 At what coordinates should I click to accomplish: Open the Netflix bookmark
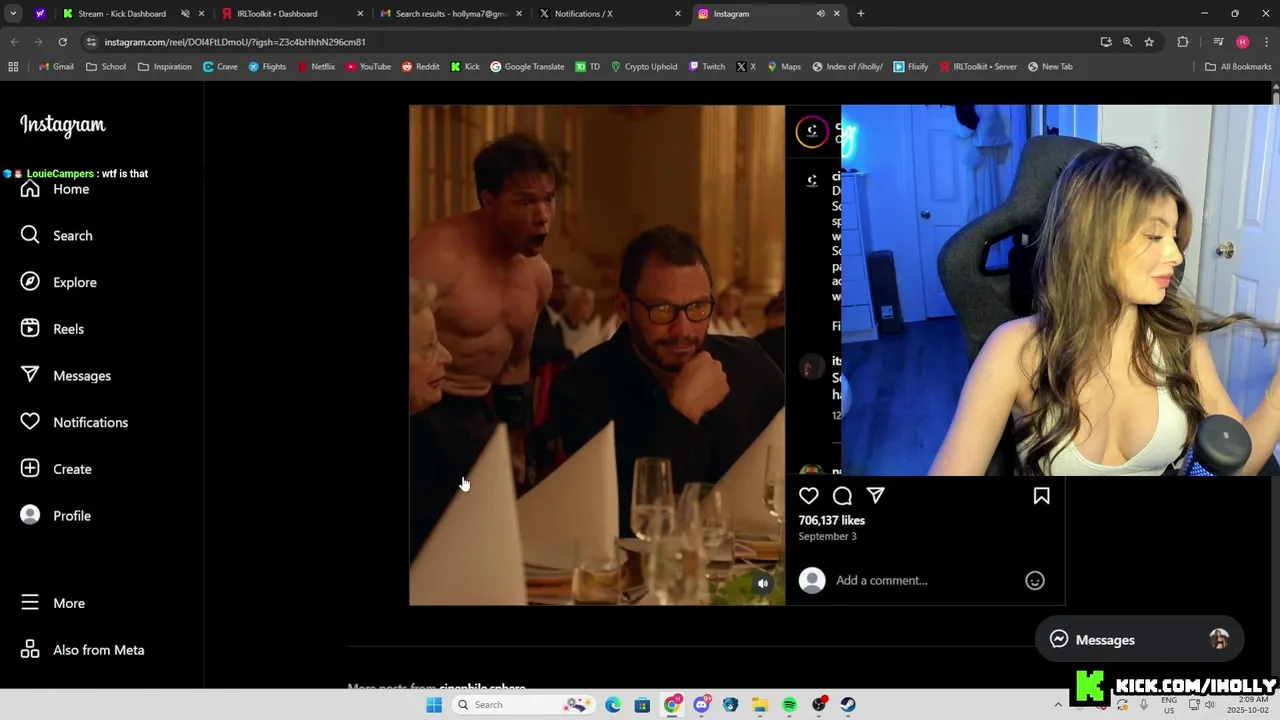tap(315, 67)
